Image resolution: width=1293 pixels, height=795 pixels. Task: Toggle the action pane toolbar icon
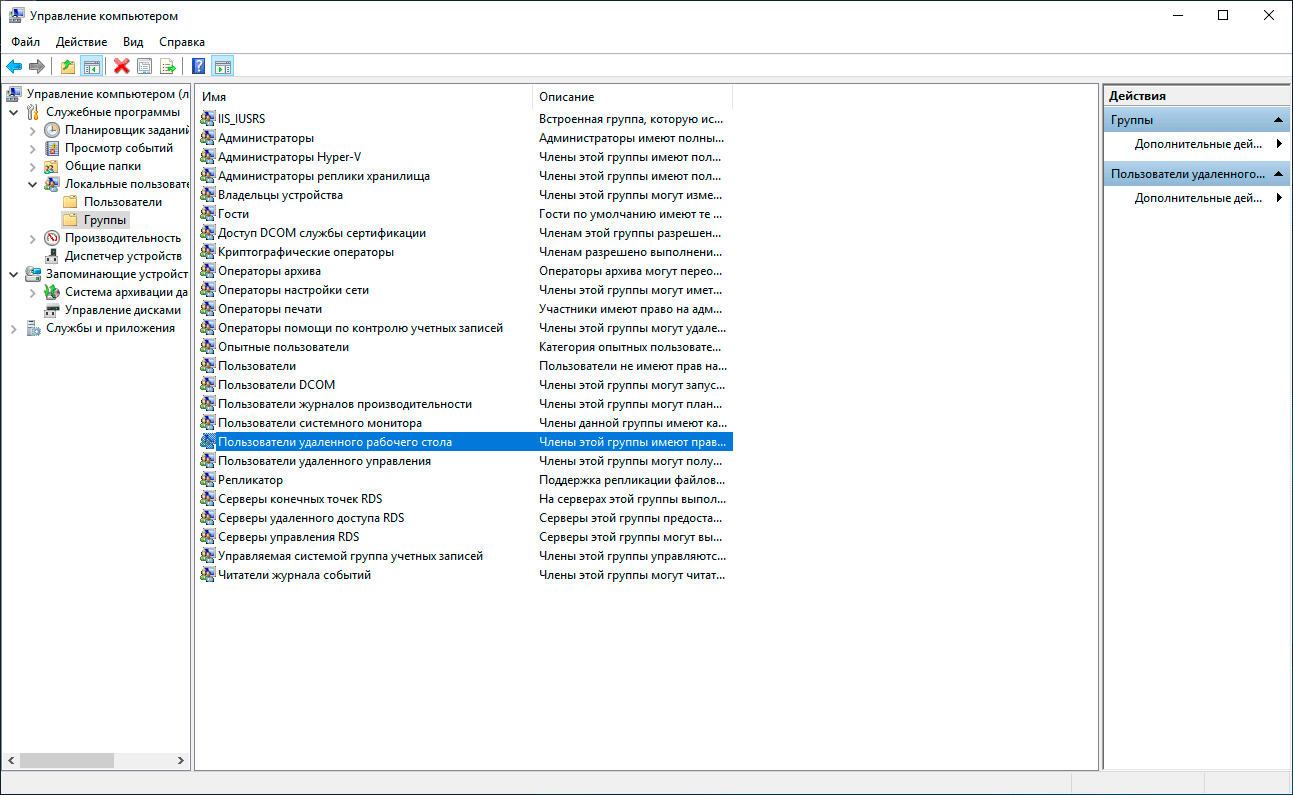pos(222,67)
